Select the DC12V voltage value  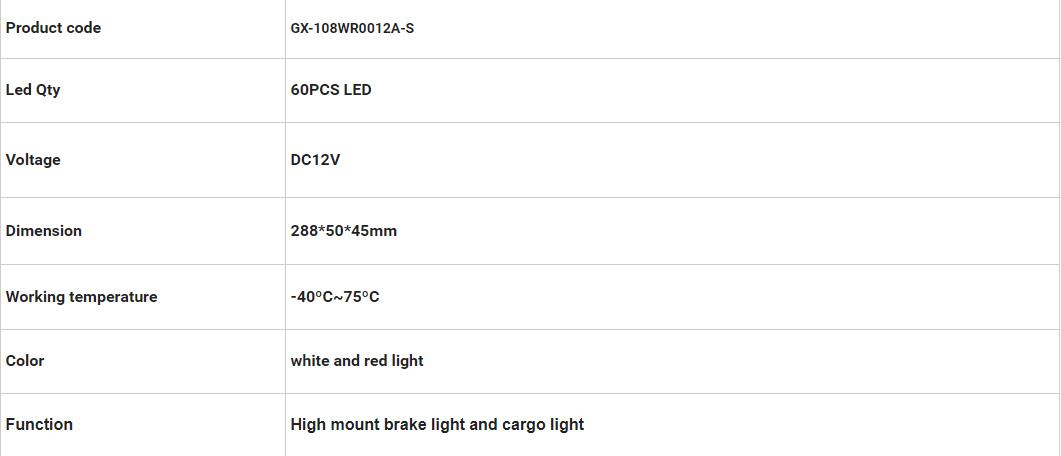[x=315, y=160]
